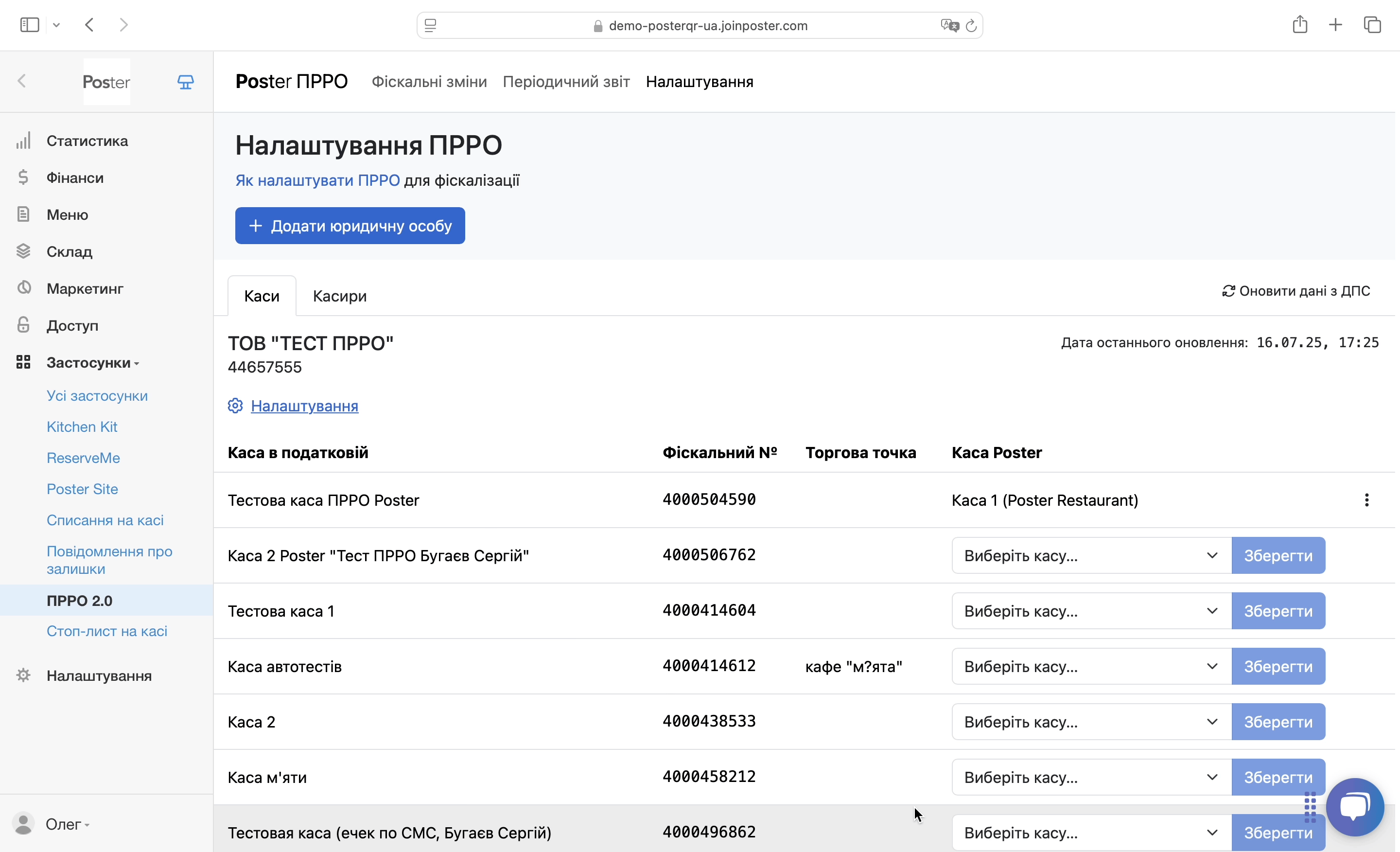The width and height of the screenshot is (1400, 852).
Task: Click Оновити дані з ДПС refresh button
Action: (1296, 291)
